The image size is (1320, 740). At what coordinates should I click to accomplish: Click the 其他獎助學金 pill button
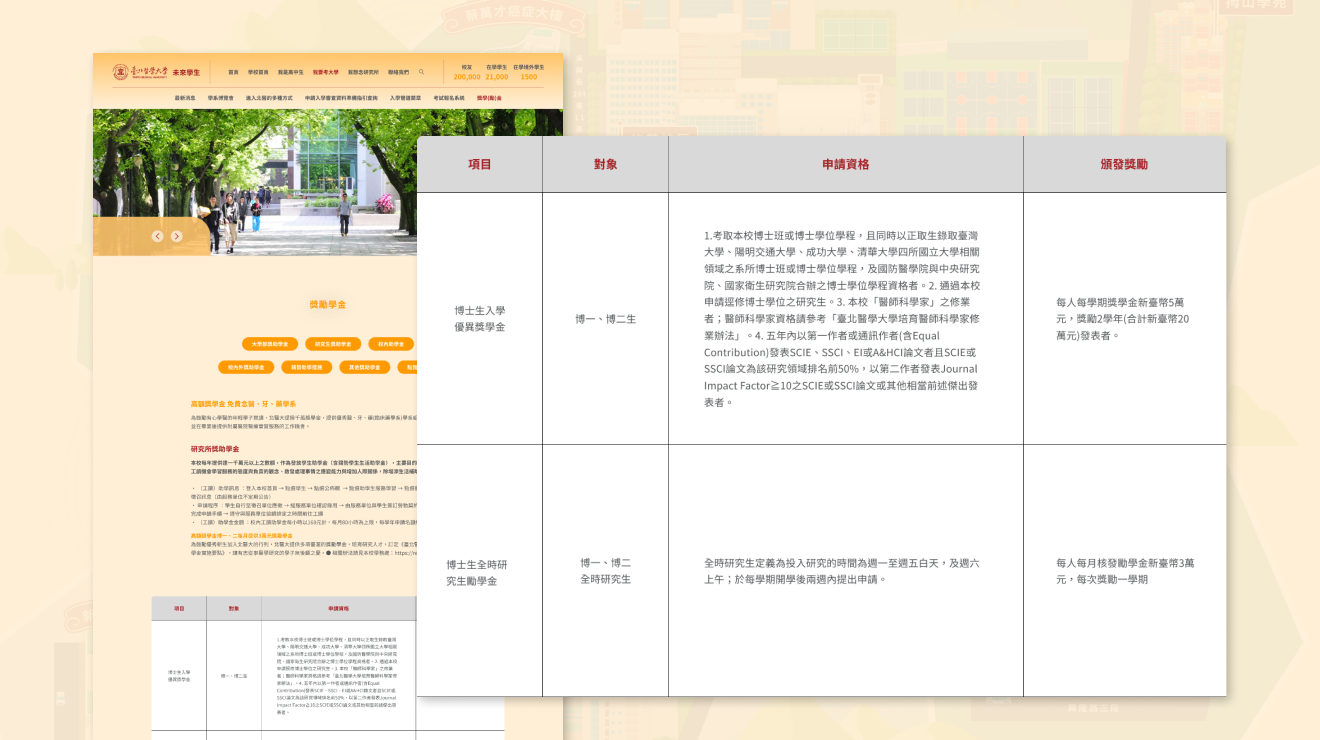tap(365, 367)
